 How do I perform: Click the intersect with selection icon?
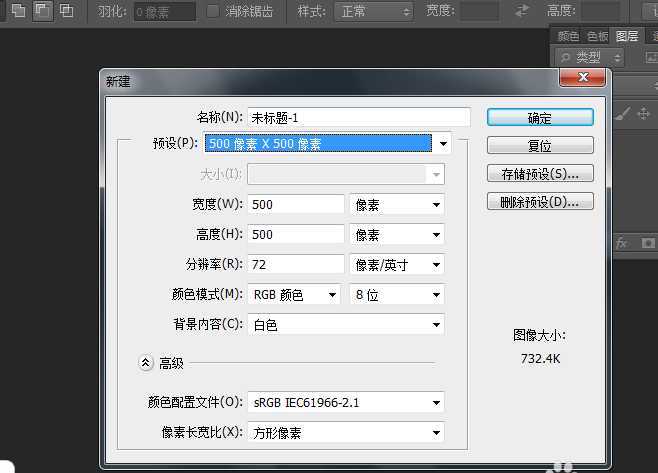[66, 11]
